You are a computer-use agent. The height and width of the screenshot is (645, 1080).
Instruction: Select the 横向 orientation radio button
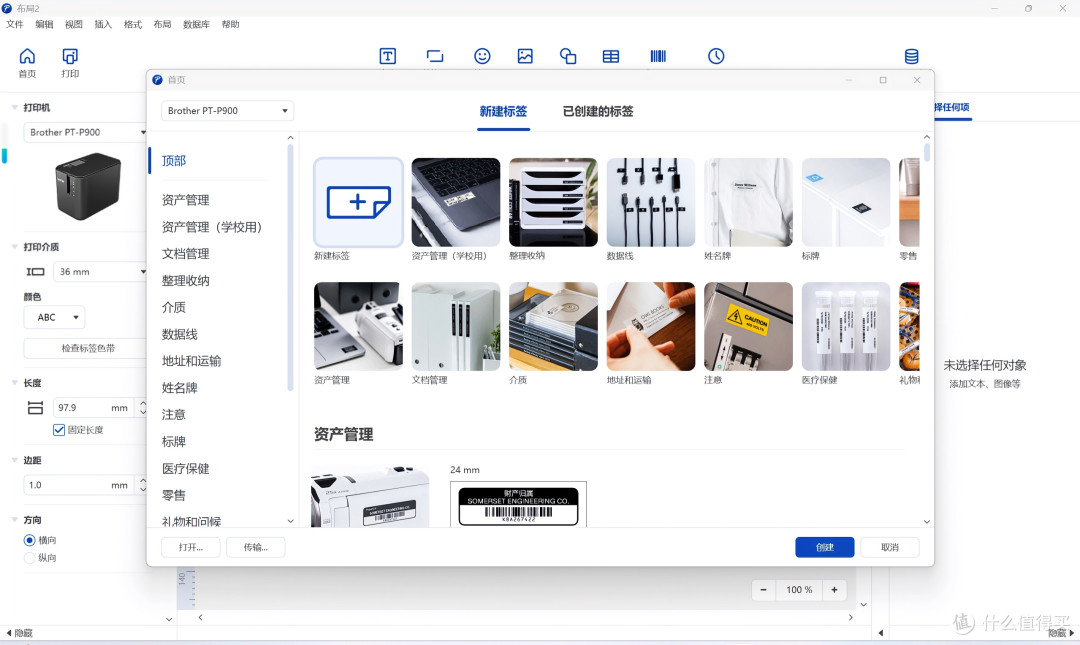point(30,540)
